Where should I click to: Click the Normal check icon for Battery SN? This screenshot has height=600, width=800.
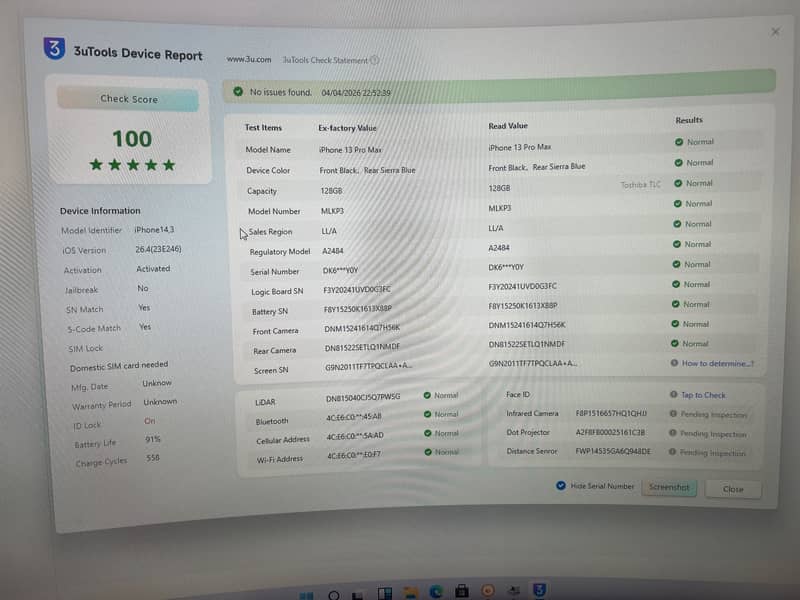[x=675, y=304]
